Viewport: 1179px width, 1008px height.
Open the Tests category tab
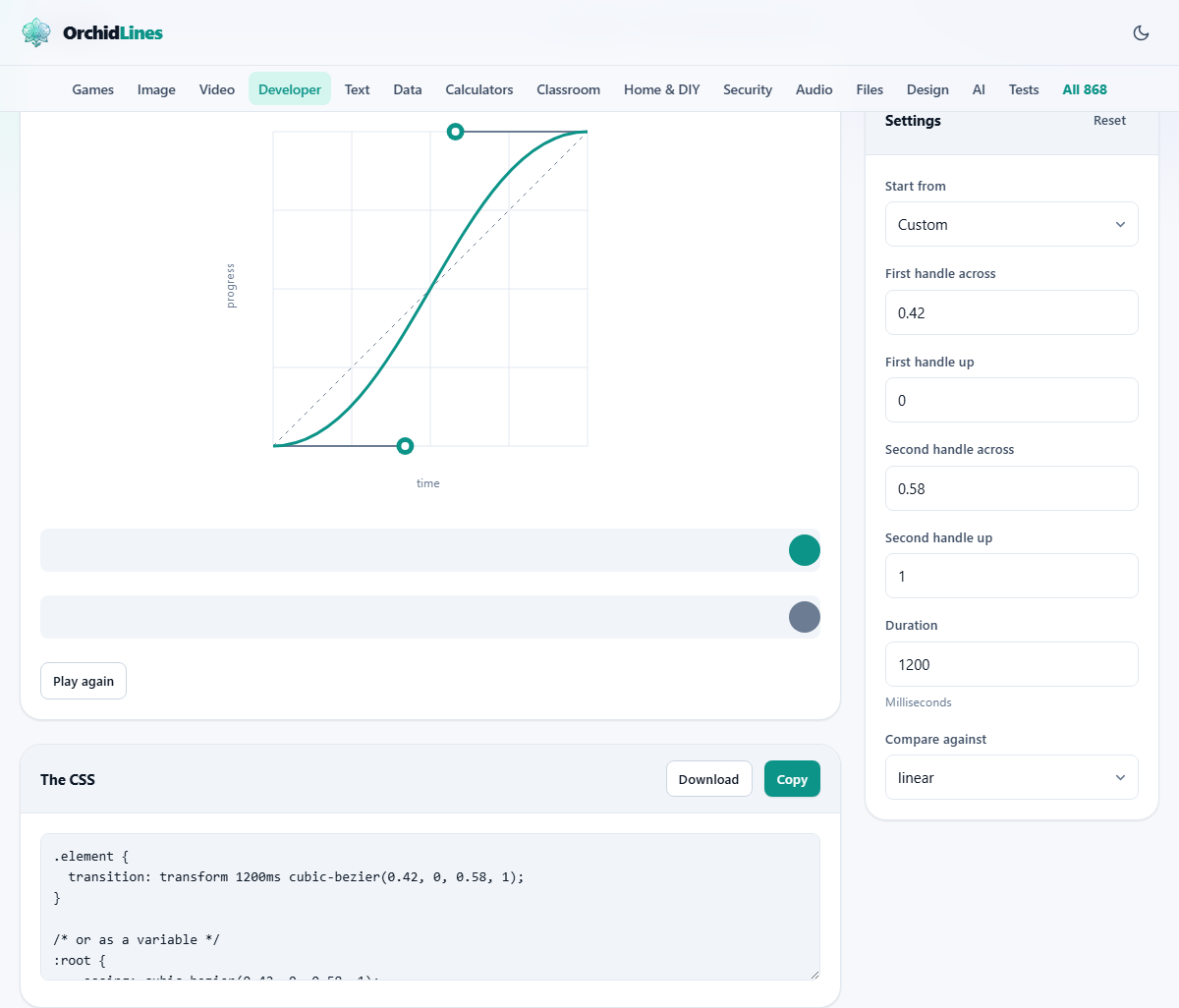(1024, 89)
